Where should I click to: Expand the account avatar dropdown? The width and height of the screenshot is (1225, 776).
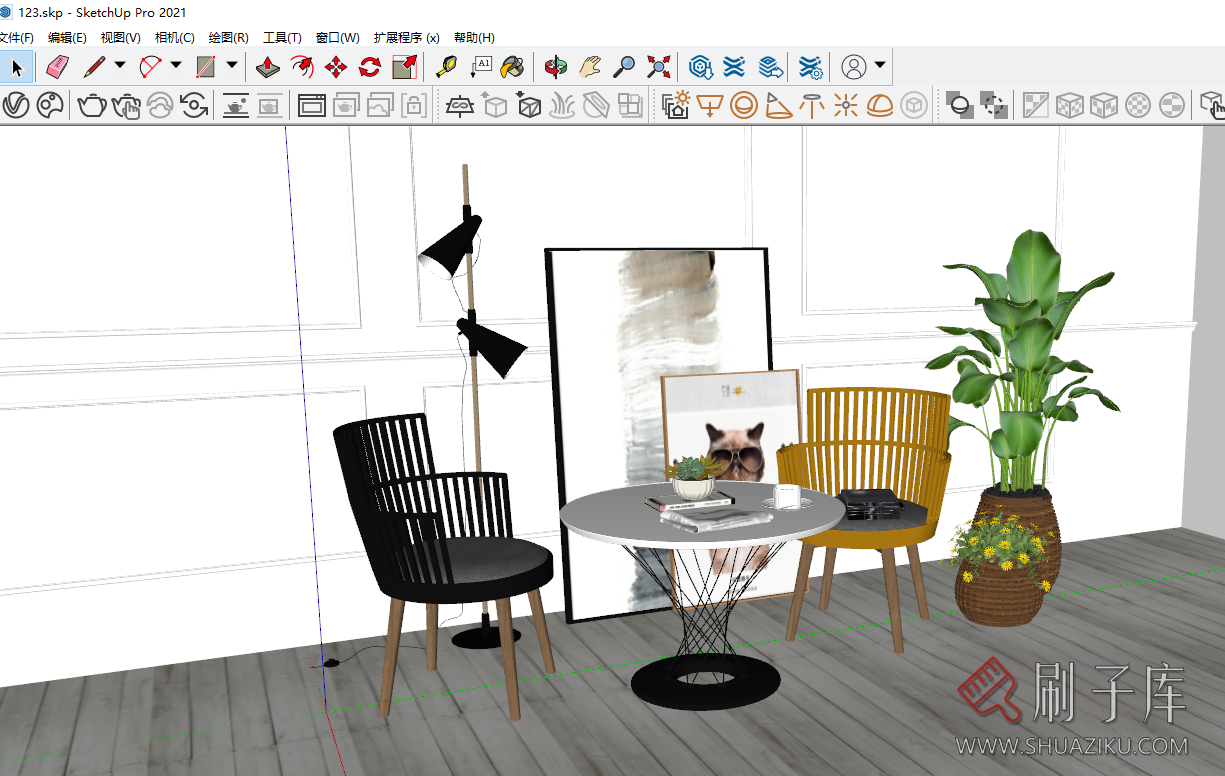(877, 66)
